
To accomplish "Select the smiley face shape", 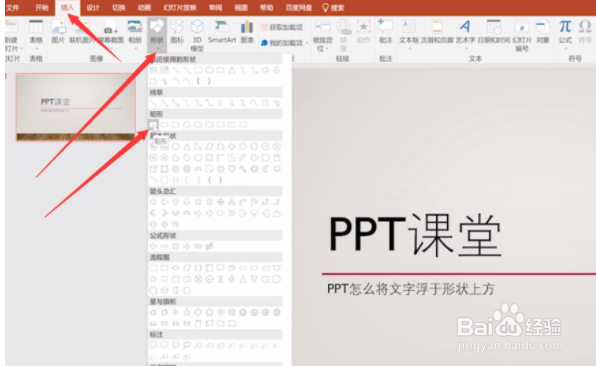I will (x=220, y=169).
